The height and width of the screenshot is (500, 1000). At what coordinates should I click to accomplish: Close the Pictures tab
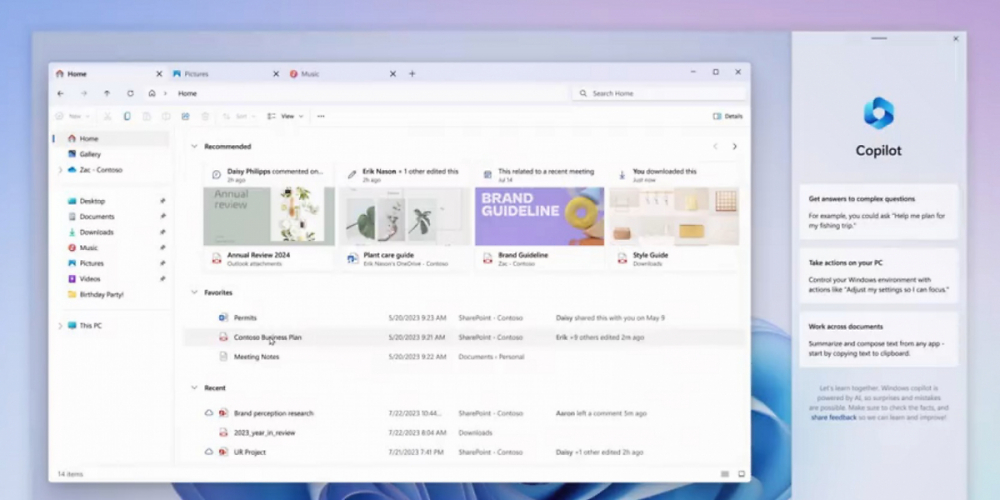click(x=276, y=74)
